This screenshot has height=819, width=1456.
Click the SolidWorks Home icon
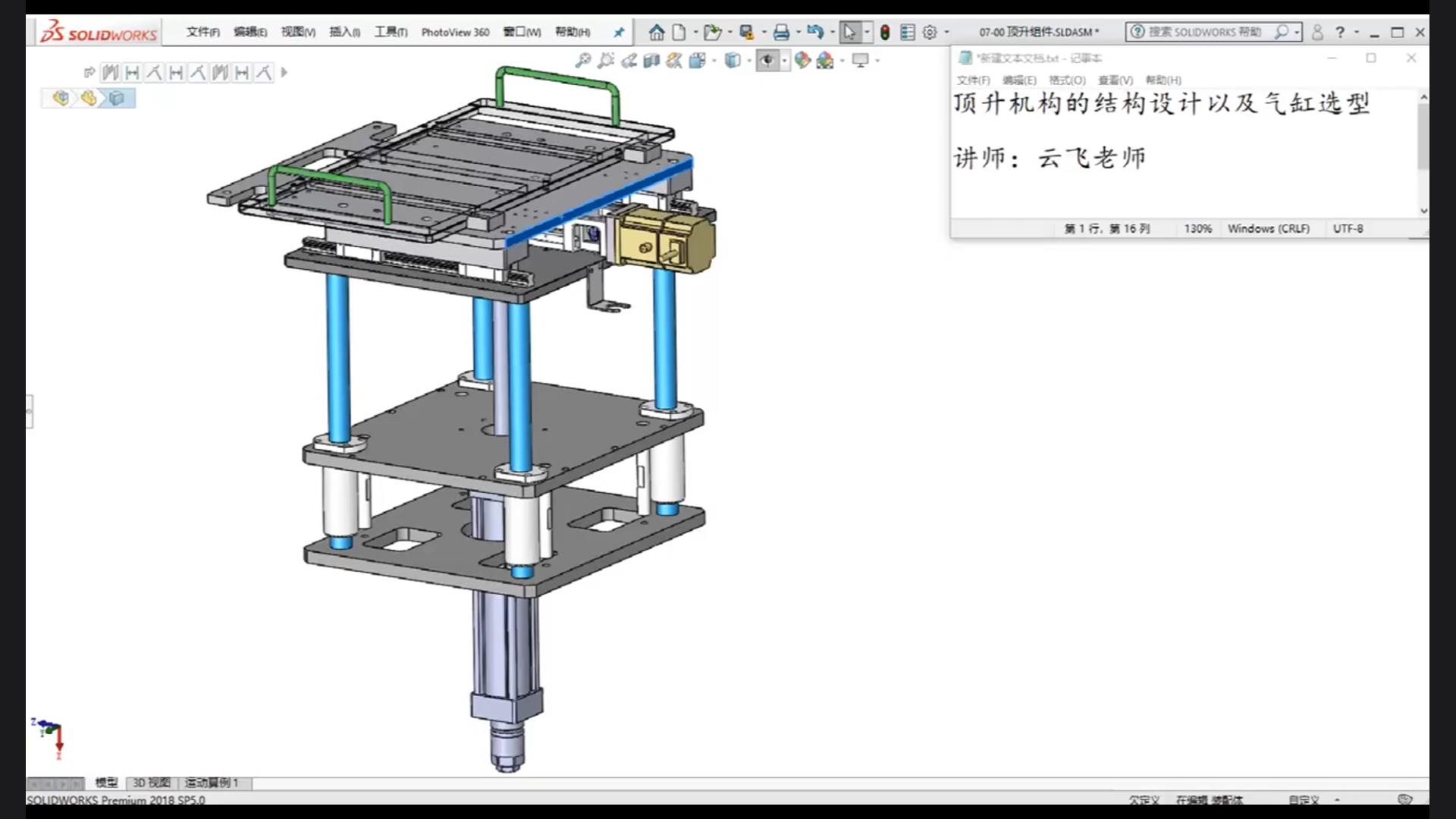tap(657, 32)
